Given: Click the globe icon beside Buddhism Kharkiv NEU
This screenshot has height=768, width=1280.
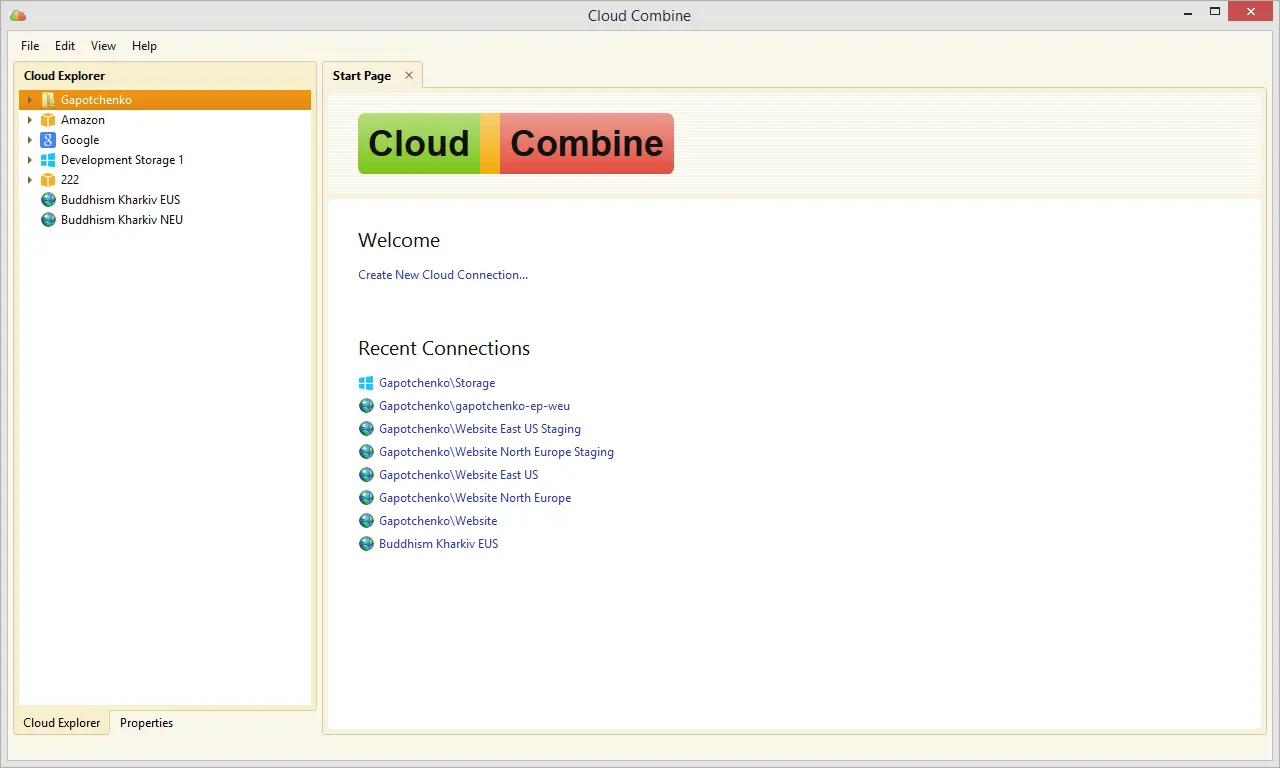Looking at the screenshot, I should point(48,220).
